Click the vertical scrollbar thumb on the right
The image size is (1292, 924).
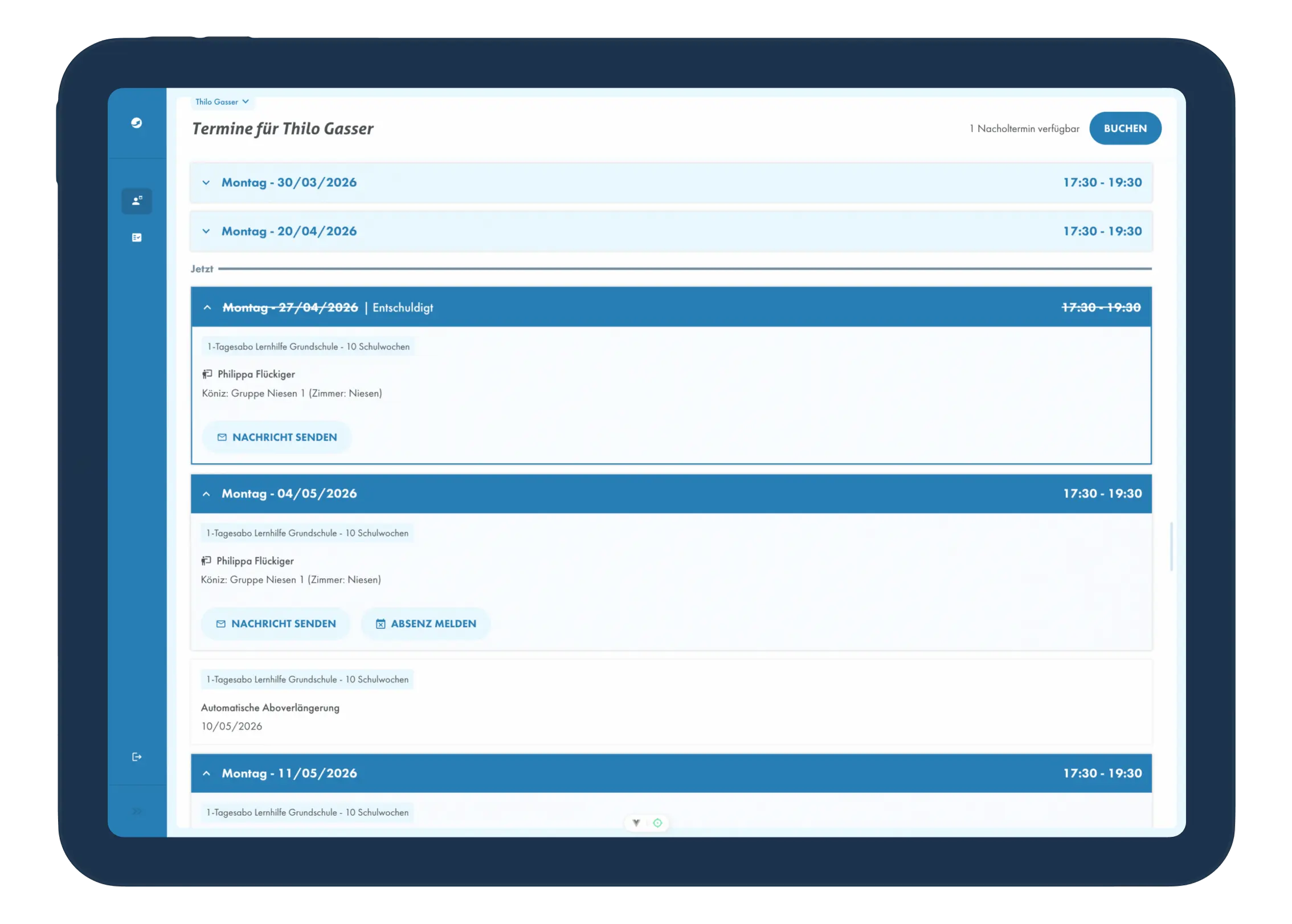(x=1171, y=546)
